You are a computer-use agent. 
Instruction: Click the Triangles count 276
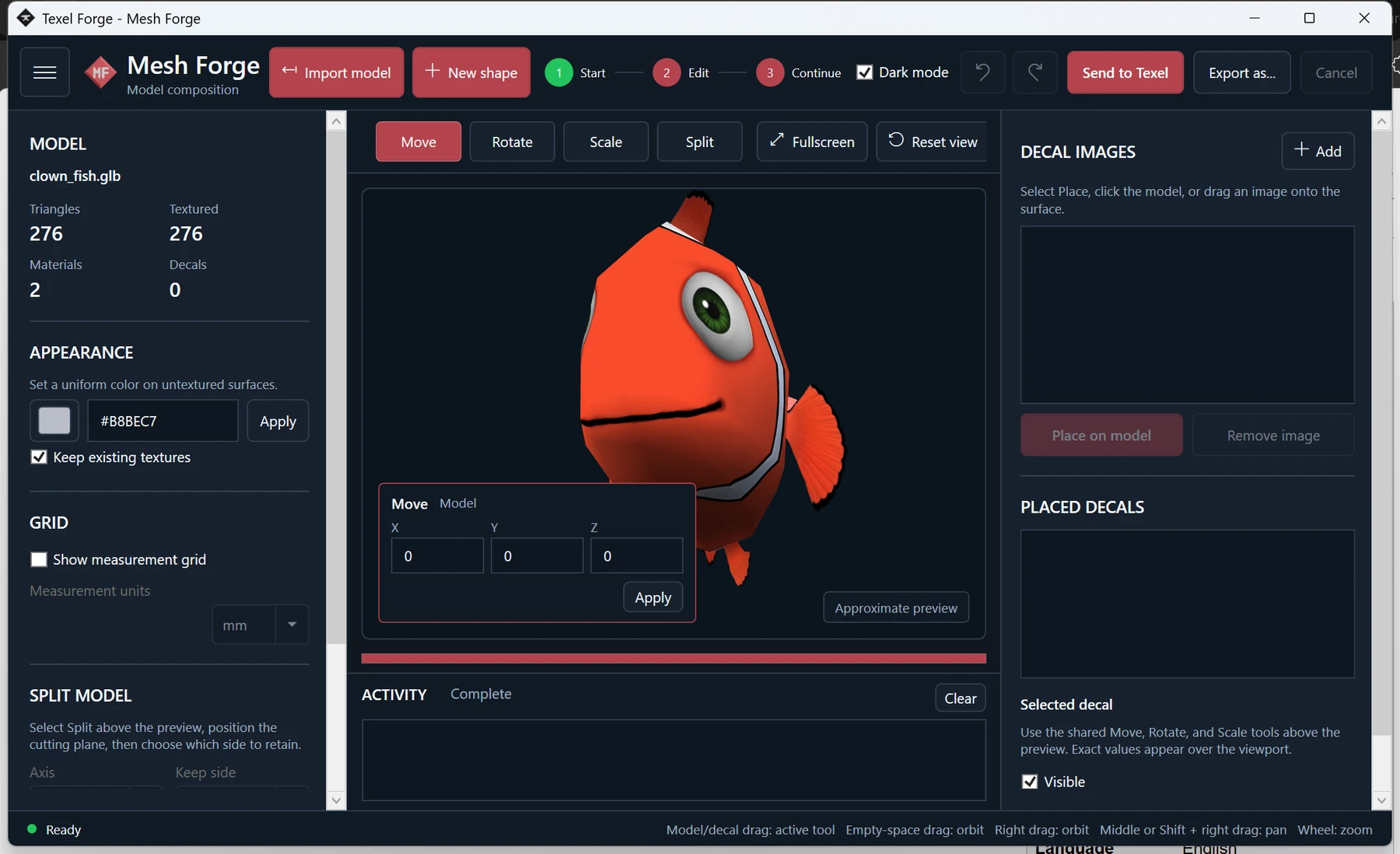pos(46,233)
